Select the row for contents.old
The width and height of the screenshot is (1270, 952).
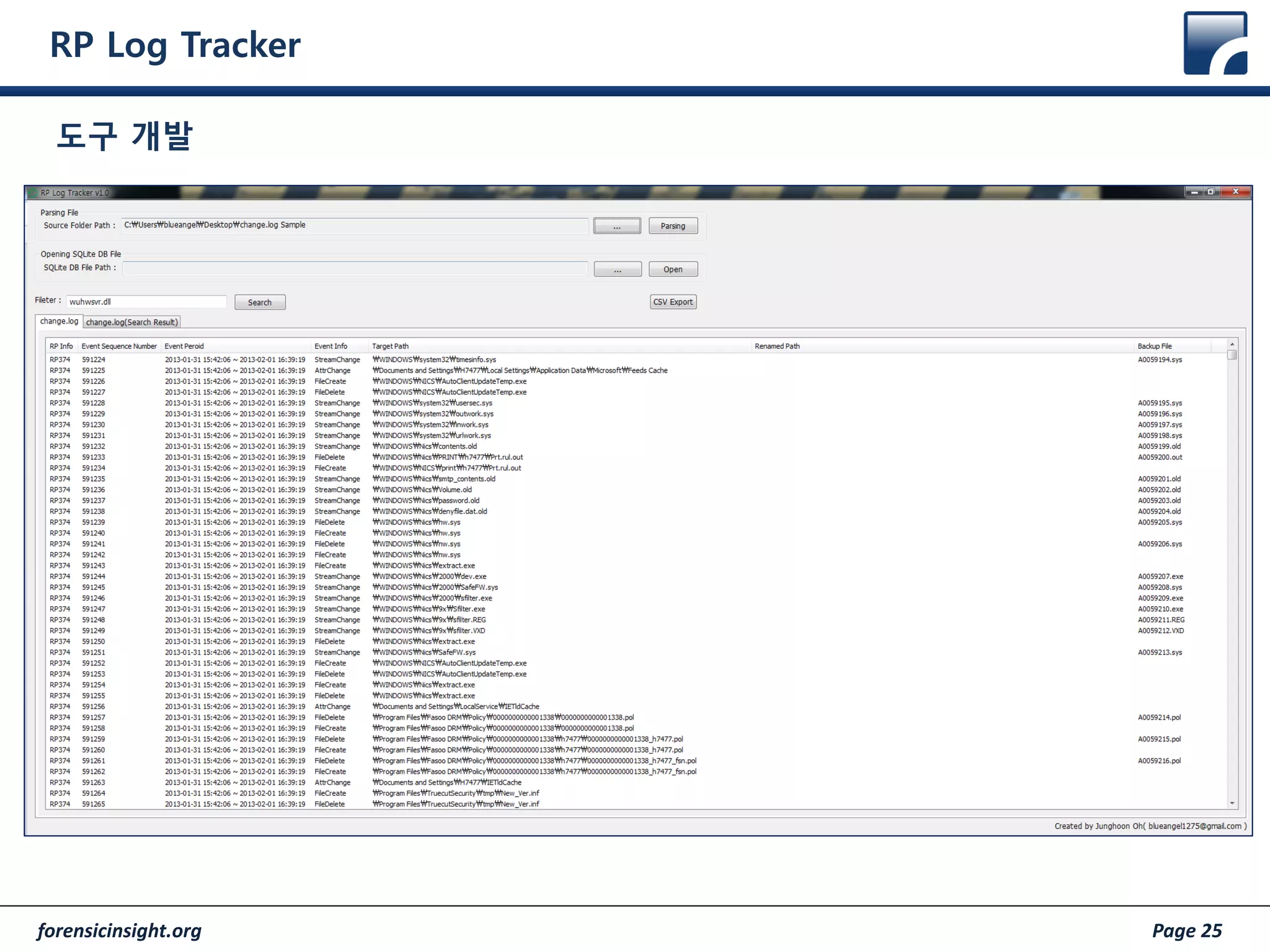pos(636,446)
